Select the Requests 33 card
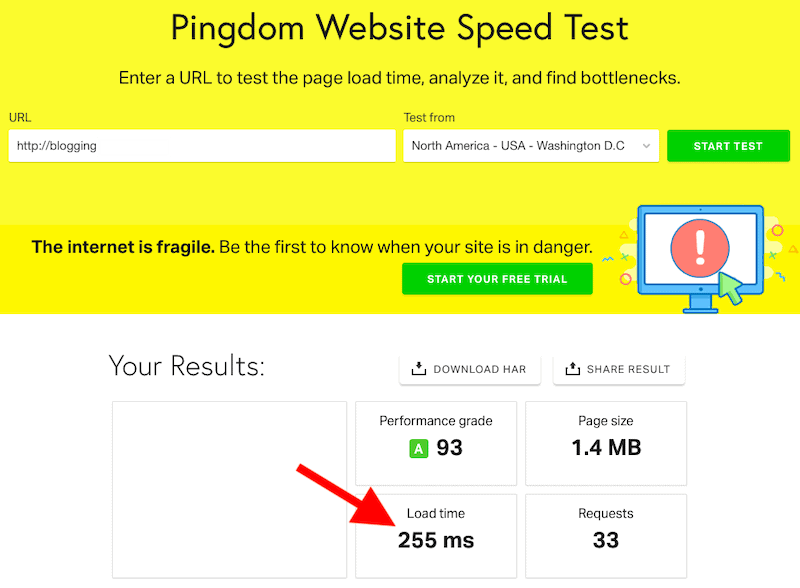 click(605, 530)
